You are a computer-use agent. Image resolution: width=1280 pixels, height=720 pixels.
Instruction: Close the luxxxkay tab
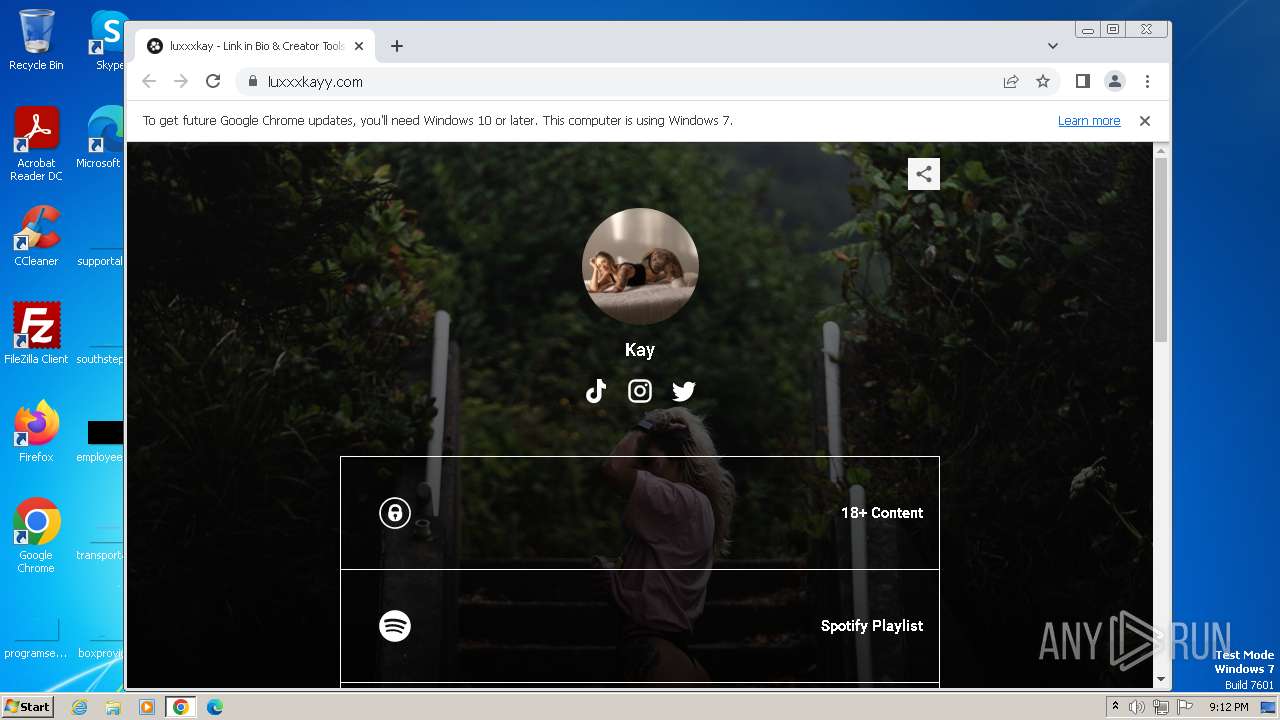(x=359, y=46)
